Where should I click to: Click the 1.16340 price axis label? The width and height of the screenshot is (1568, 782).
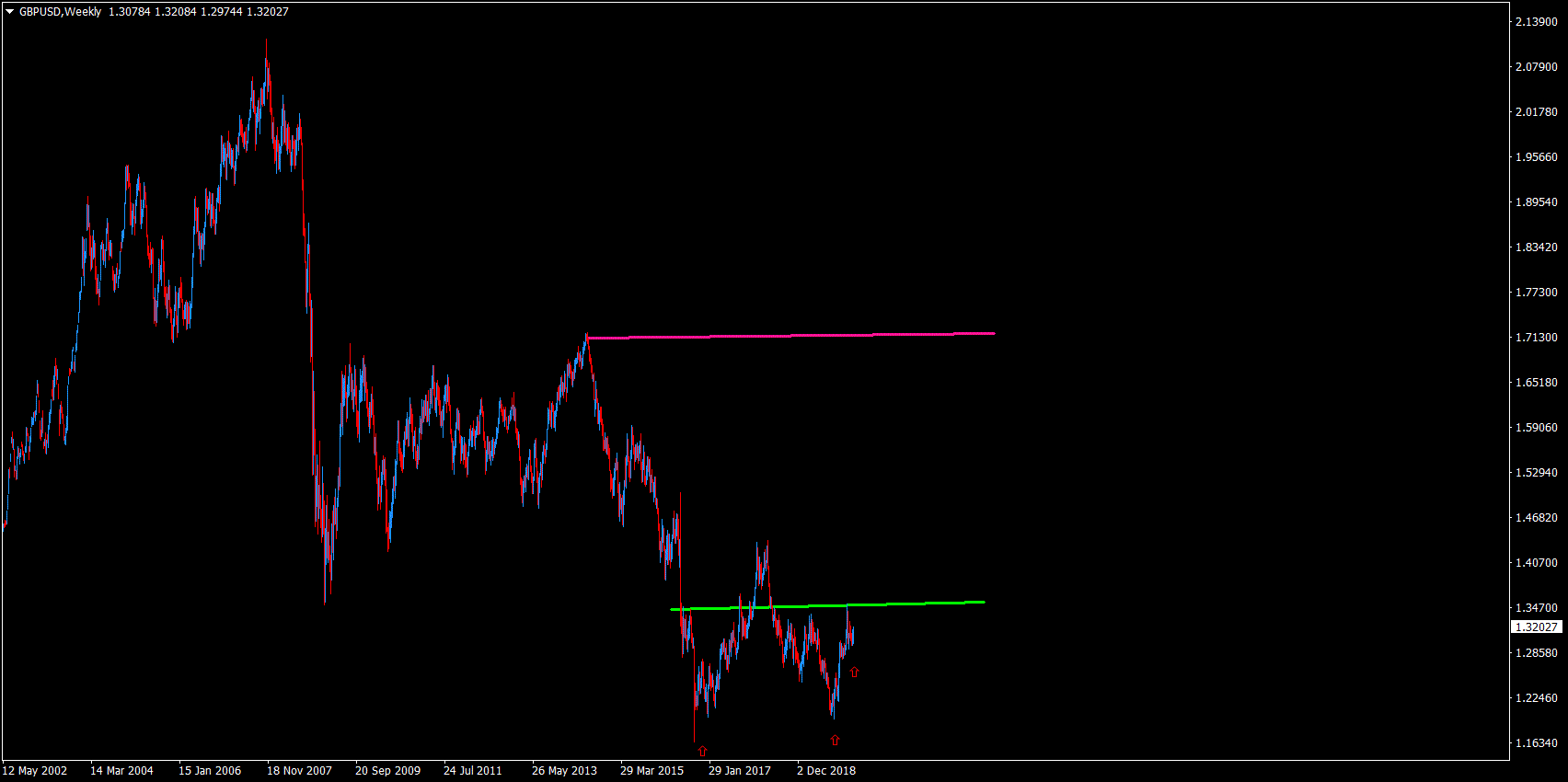click(x=1537, y=743)
